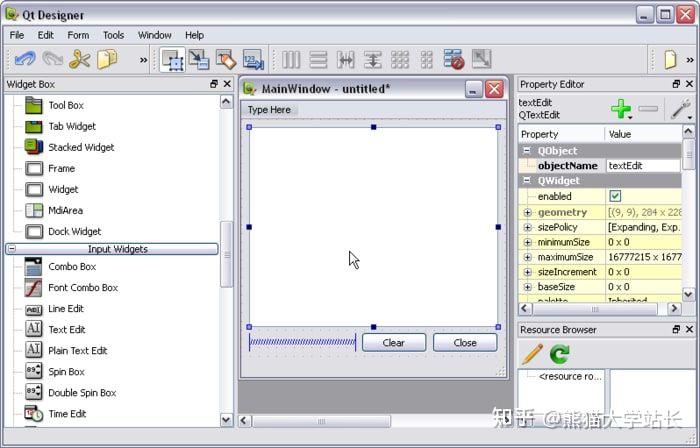
Task: Select Dock Widget in Widget Box
Action: 75,232
